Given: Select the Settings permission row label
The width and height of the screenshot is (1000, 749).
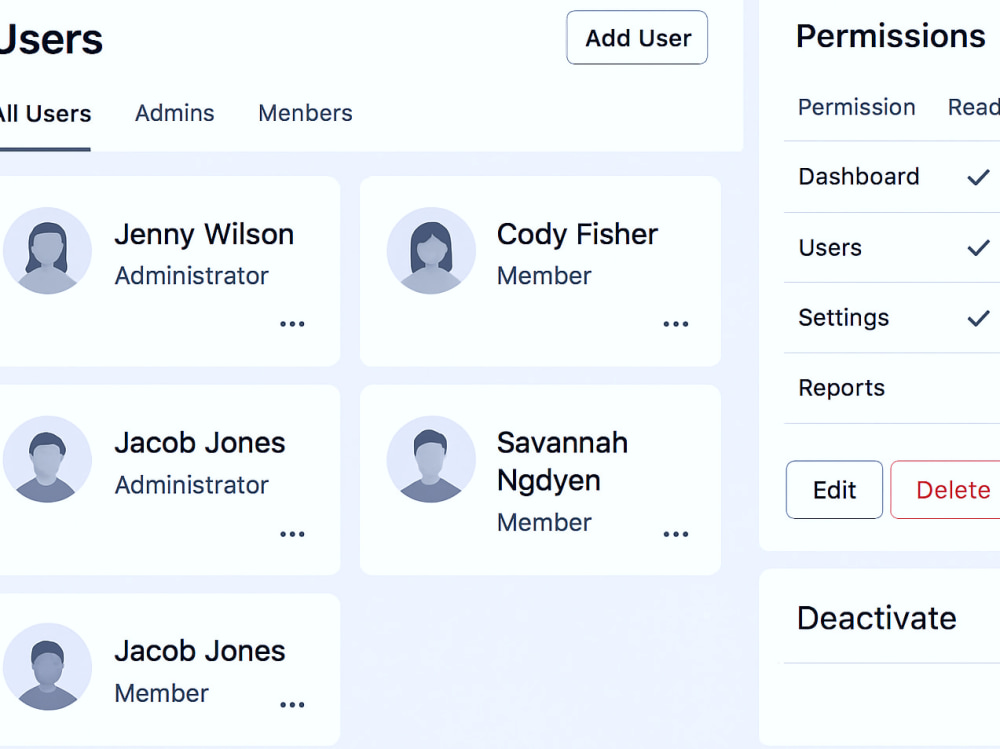Looking at the screenshot, I should [x=843, y=318].
